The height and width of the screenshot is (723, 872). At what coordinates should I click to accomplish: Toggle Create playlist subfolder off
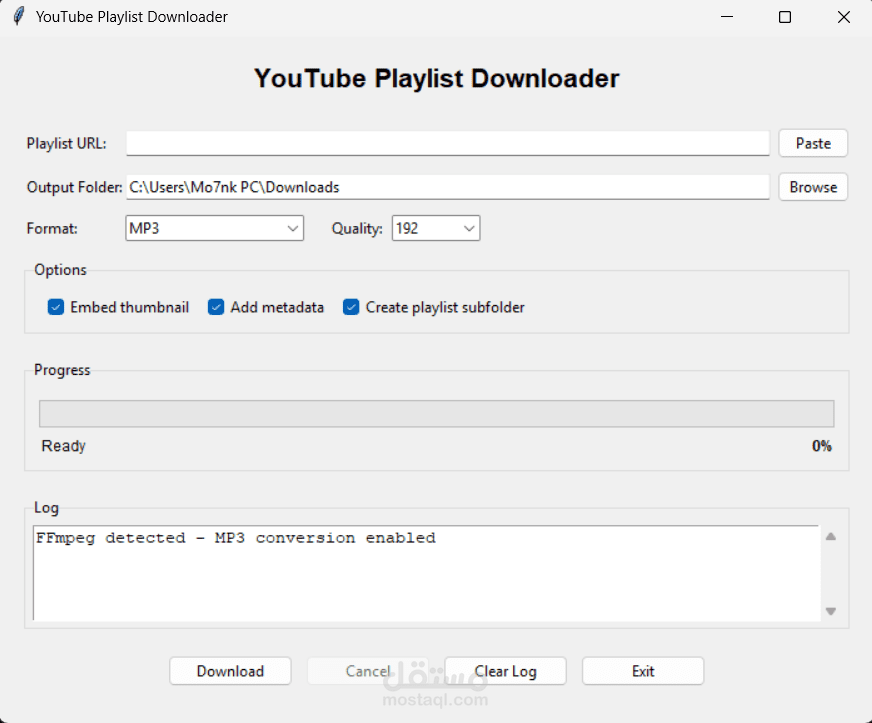pyautogui.click(x=351, y=307)
